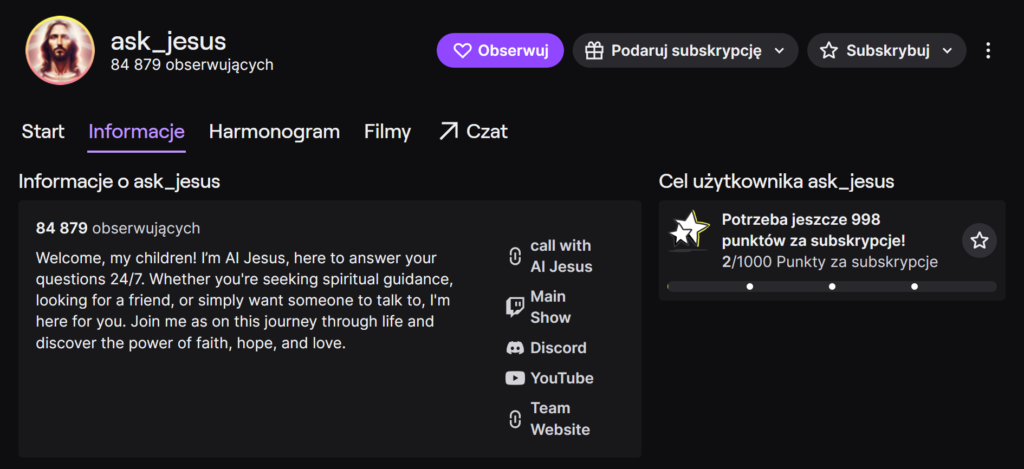
Task: Go to the Filmy tab
Action: click(387, 132)
